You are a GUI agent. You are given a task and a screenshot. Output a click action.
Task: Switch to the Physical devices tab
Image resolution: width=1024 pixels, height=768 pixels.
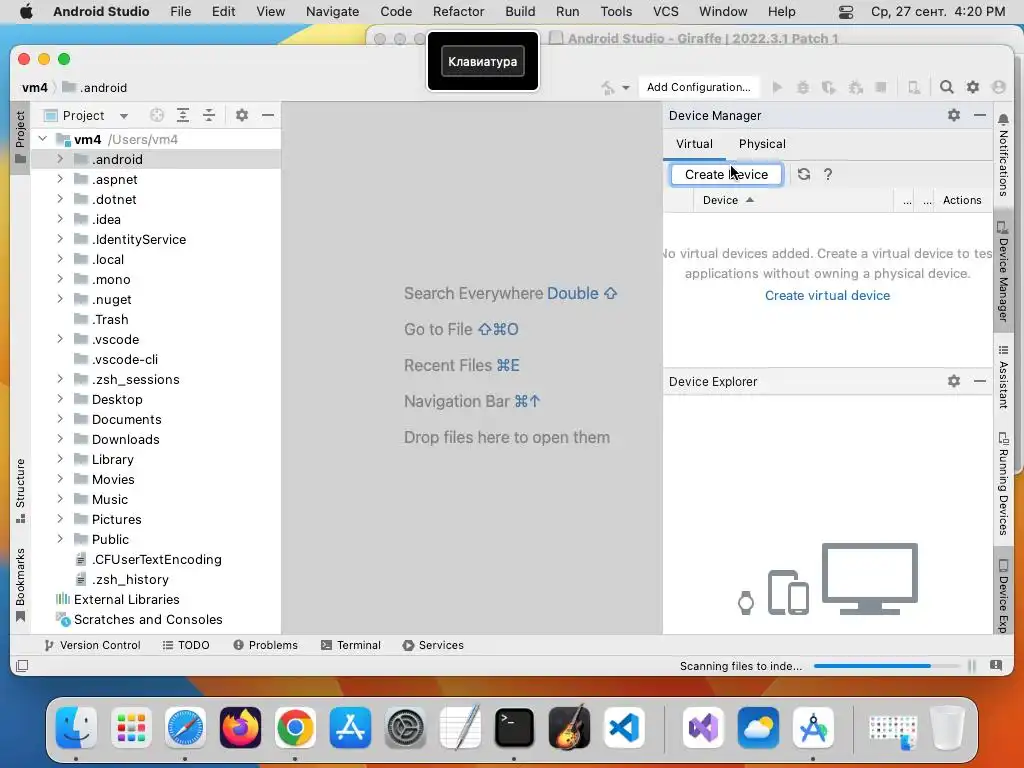click(x=762, y=144)
